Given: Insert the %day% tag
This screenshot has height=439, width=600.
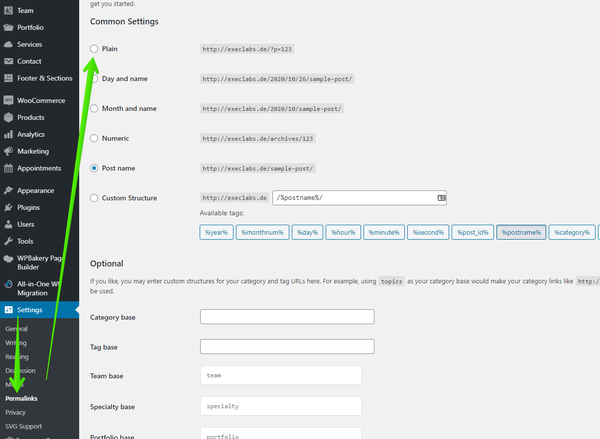Looking at the screenshot, I should 307,232.
